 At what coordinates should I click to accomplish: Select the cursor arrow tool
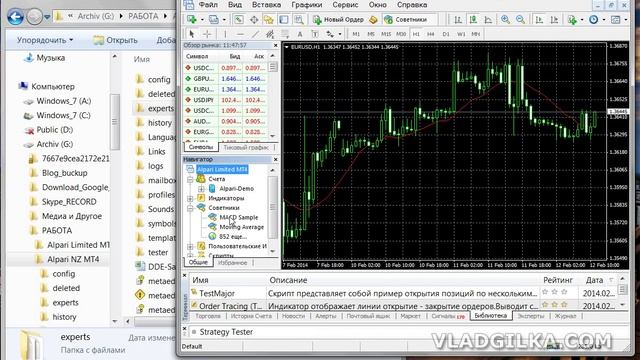coord(192,34)
